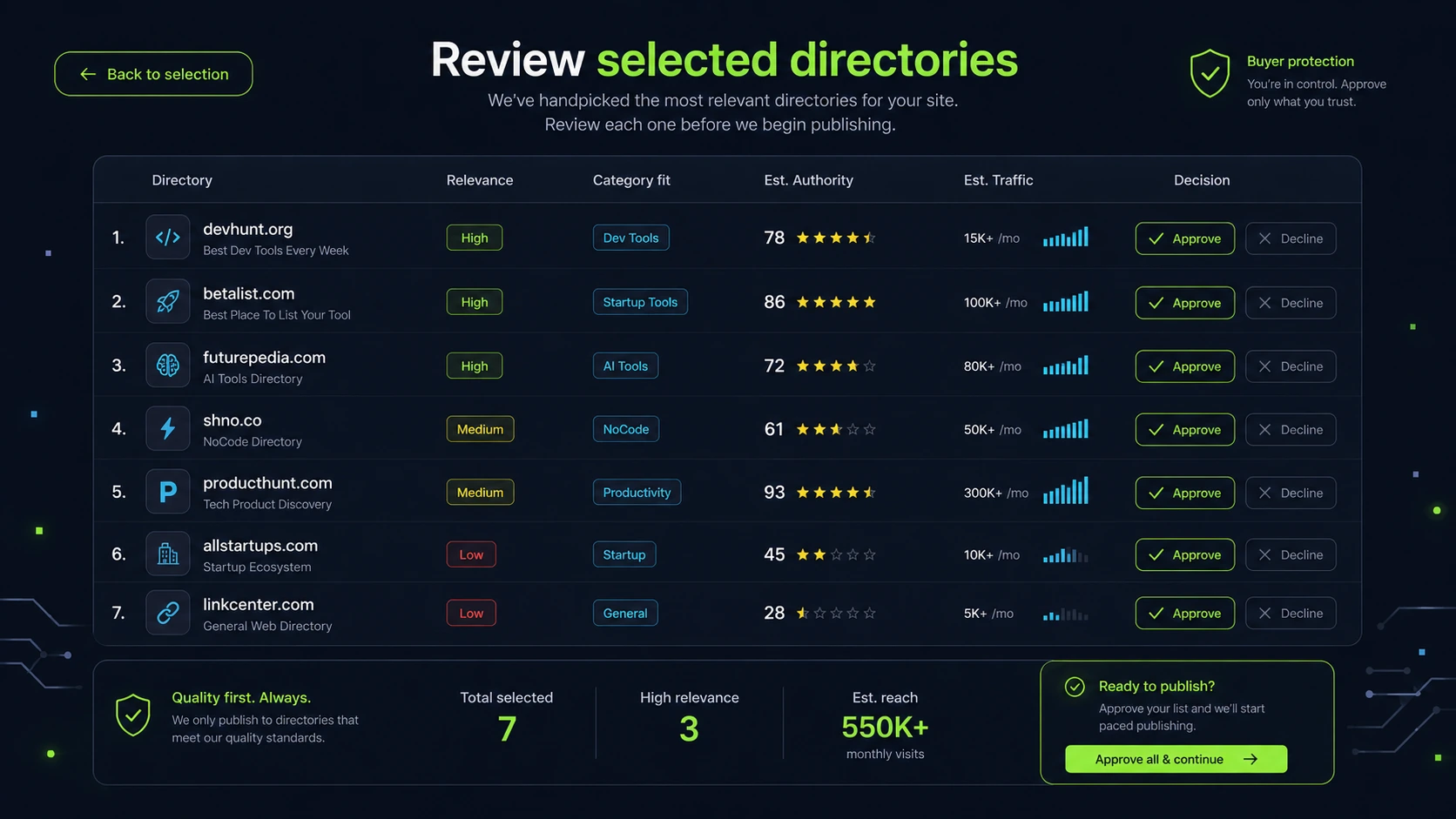
Task: Click the 300K+ /mo traffic value
Action: (x=995, y=493)
